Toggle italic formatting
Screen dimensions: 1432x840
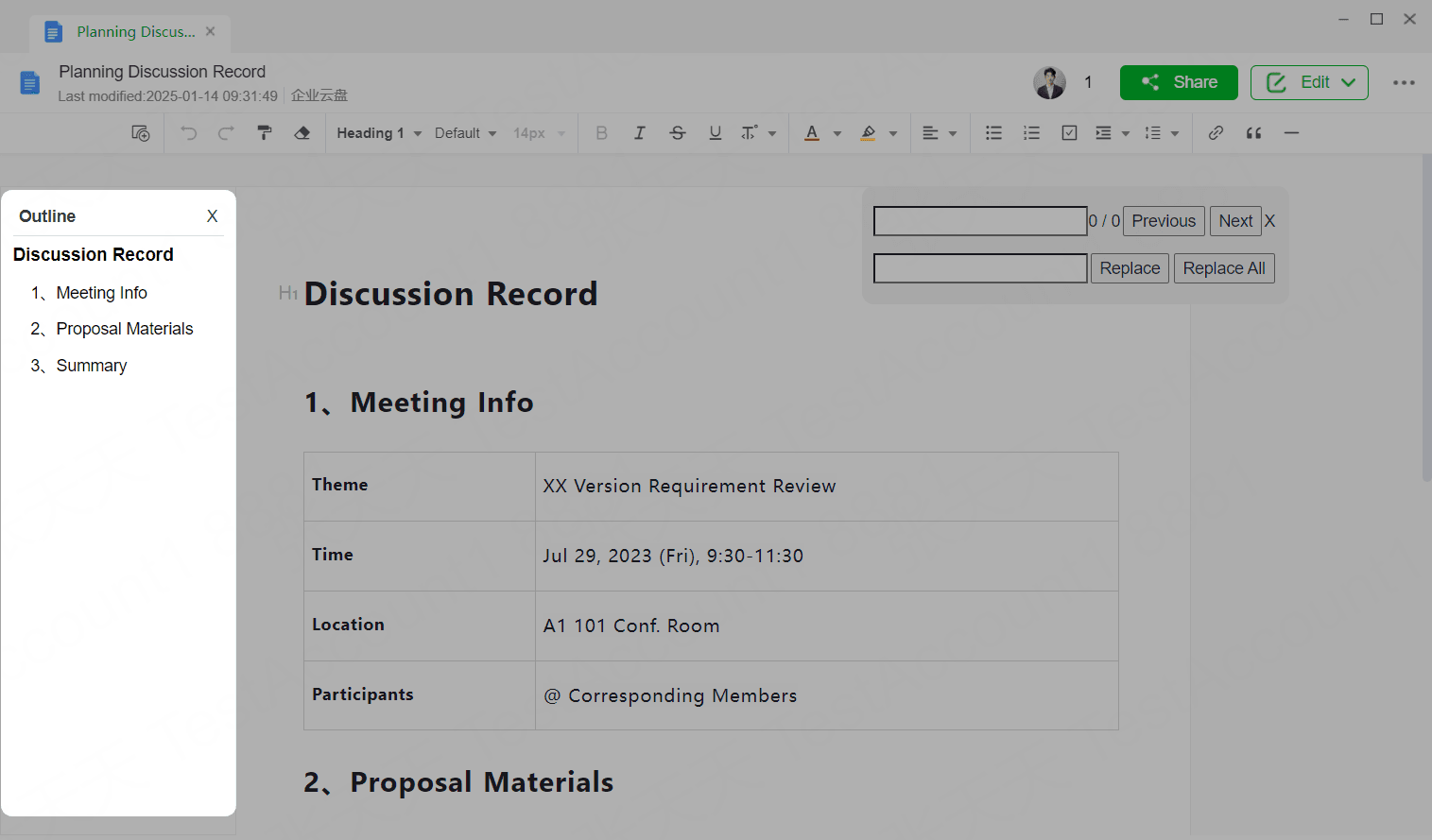[x=640, y=133]
